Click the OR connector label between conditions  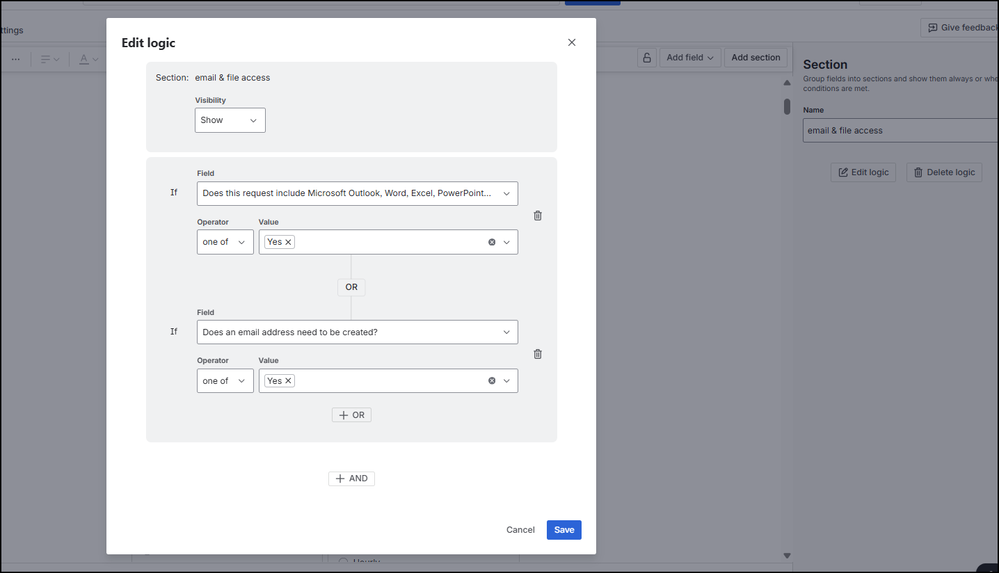[352, 287]
